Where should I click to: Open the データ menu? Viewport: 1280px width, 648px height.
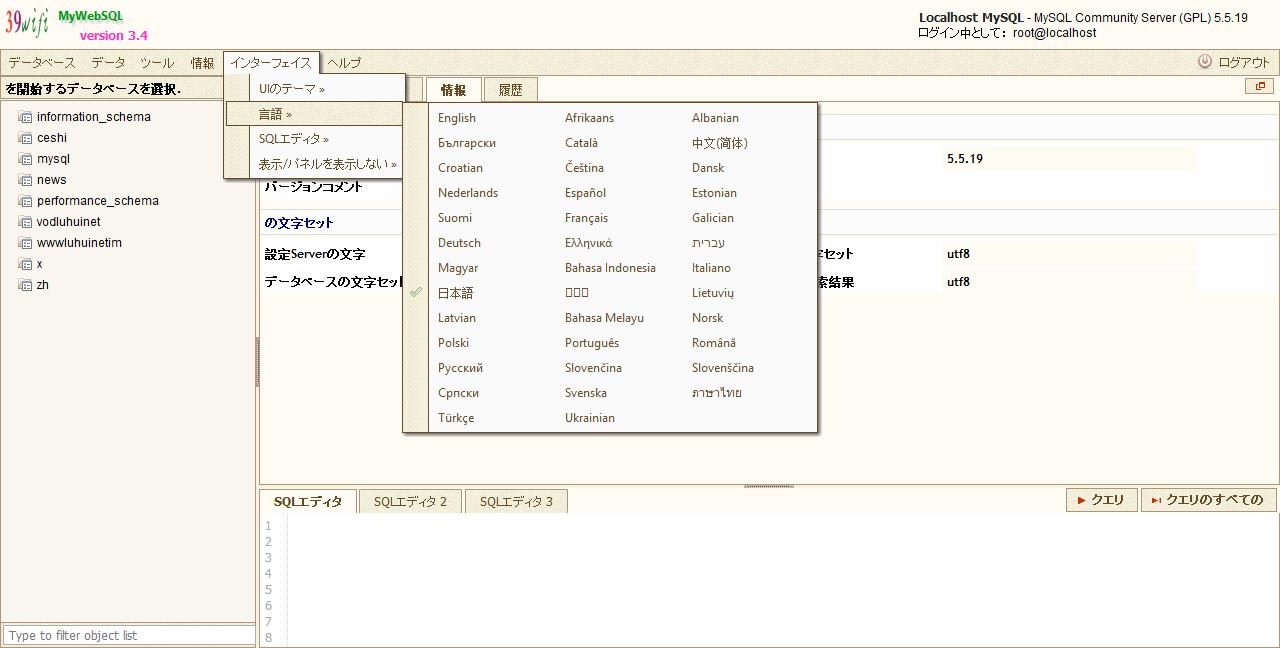[x=109, y=62]
